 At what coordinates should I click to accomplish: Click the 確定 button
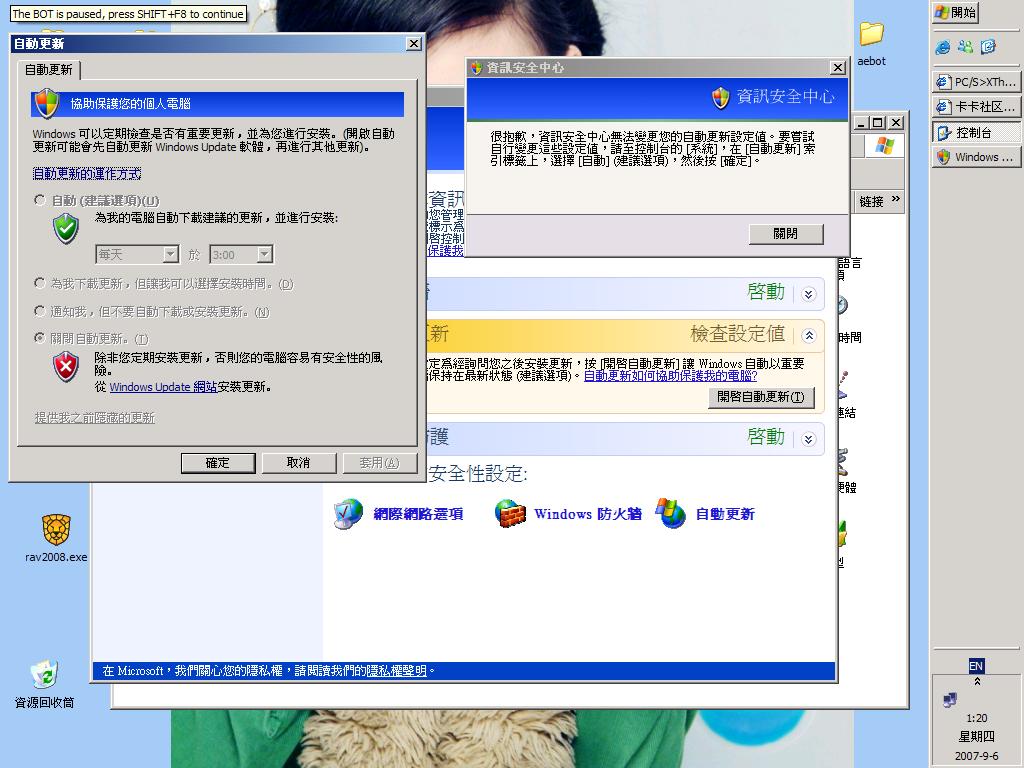[x=217, y=462]
